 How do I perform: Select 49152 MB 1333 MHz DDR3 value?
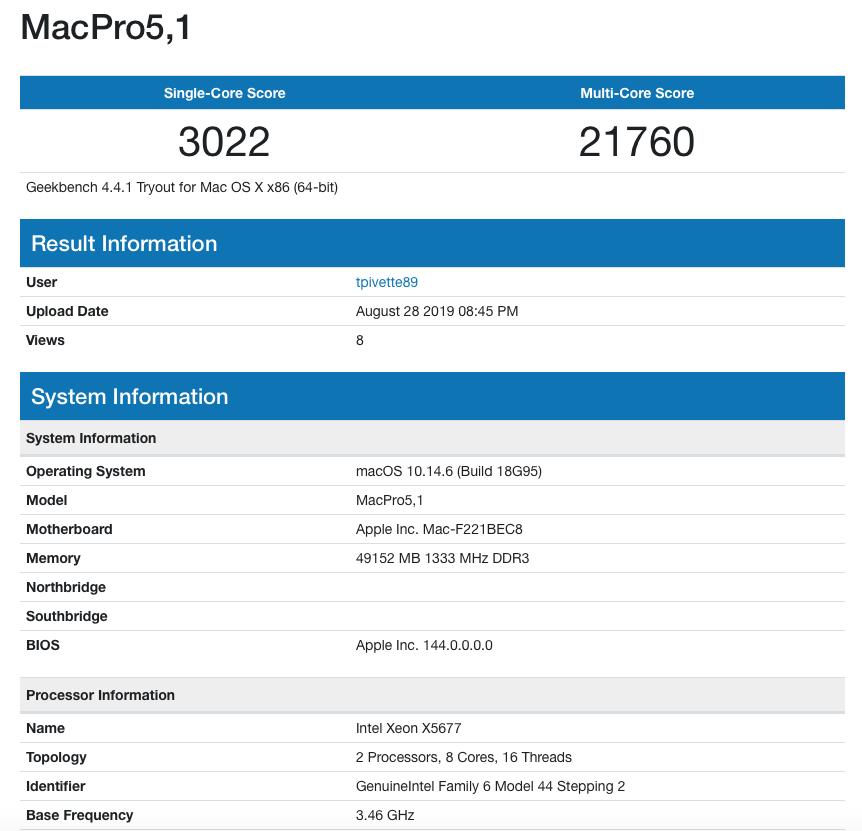(443, 559)
